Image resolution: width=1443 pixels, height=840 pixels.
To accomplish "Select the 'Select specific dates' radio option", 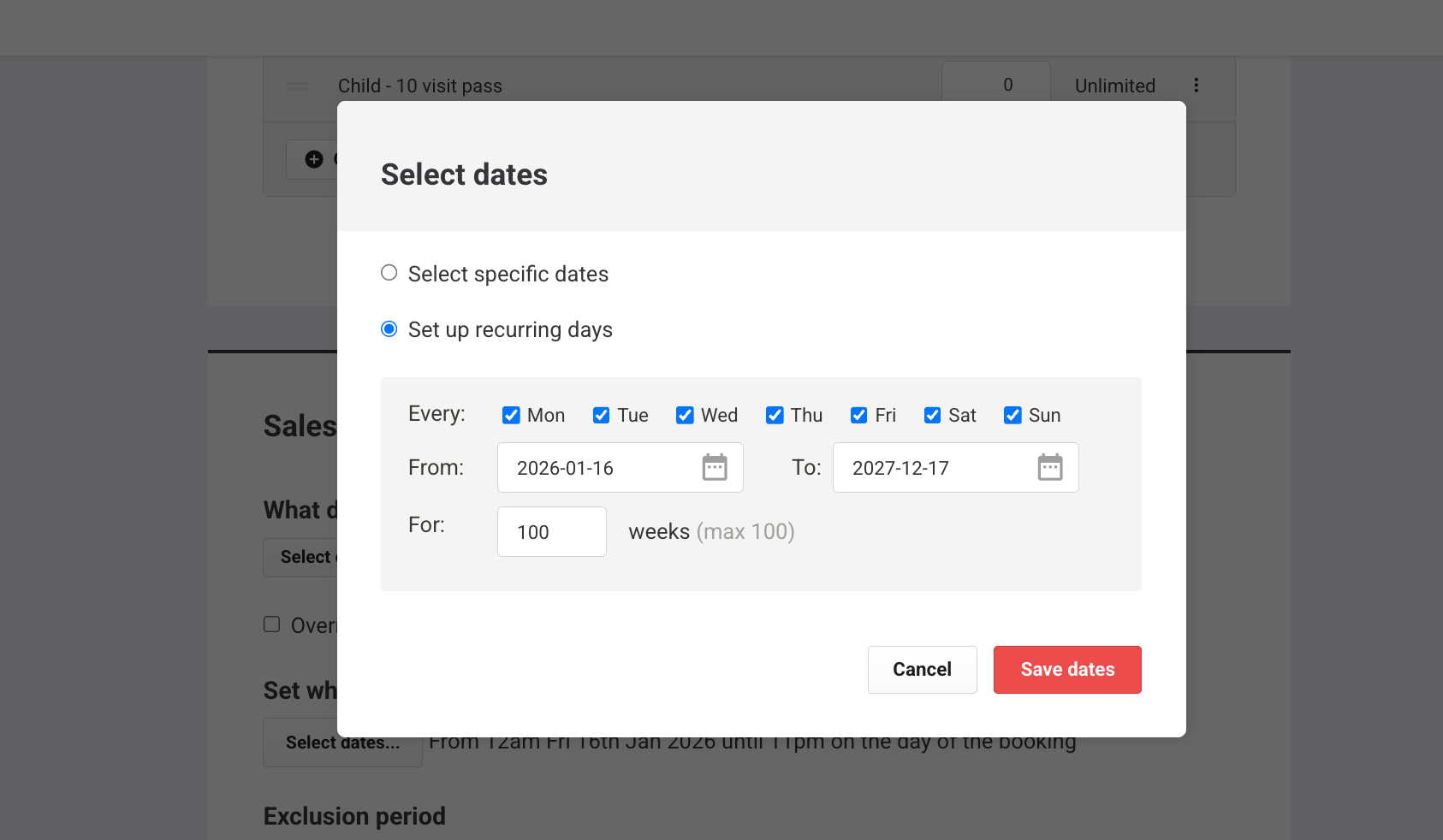I will click(389, 273).
